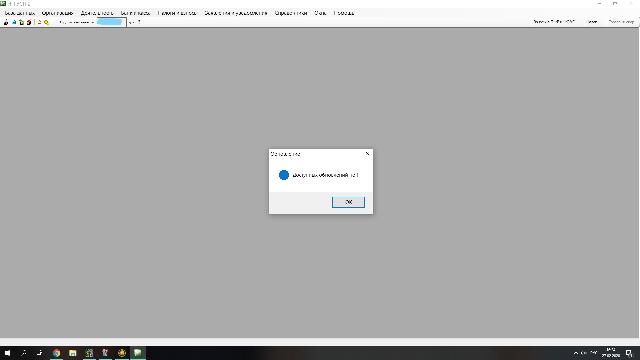Open the Windows Start menu
The height and width of the screenshot is (360, 640).
click(x=7, y=353)
